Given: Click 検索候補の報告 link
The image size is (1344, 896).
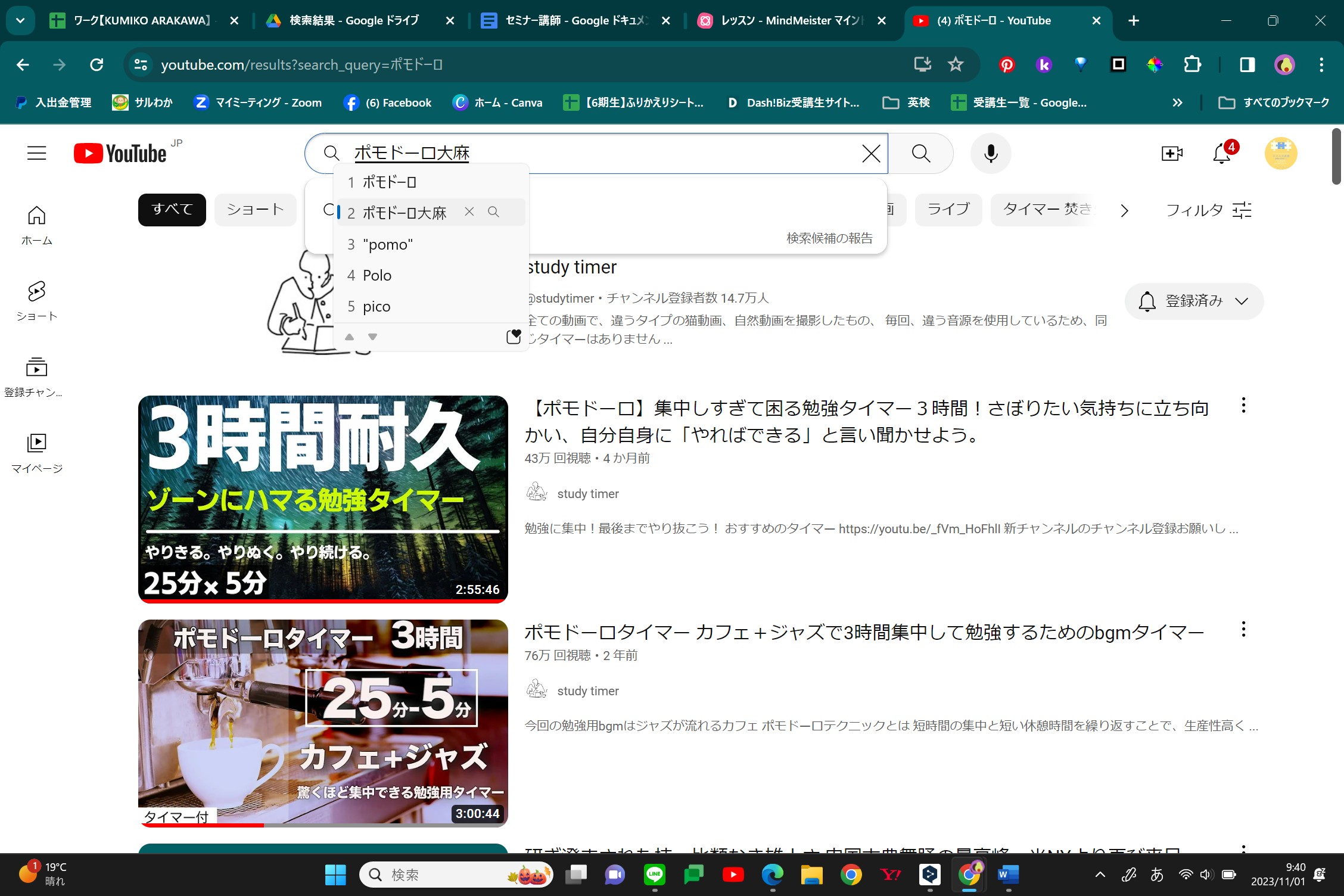Looking at the screenshot, I should (x=829, y=238).
